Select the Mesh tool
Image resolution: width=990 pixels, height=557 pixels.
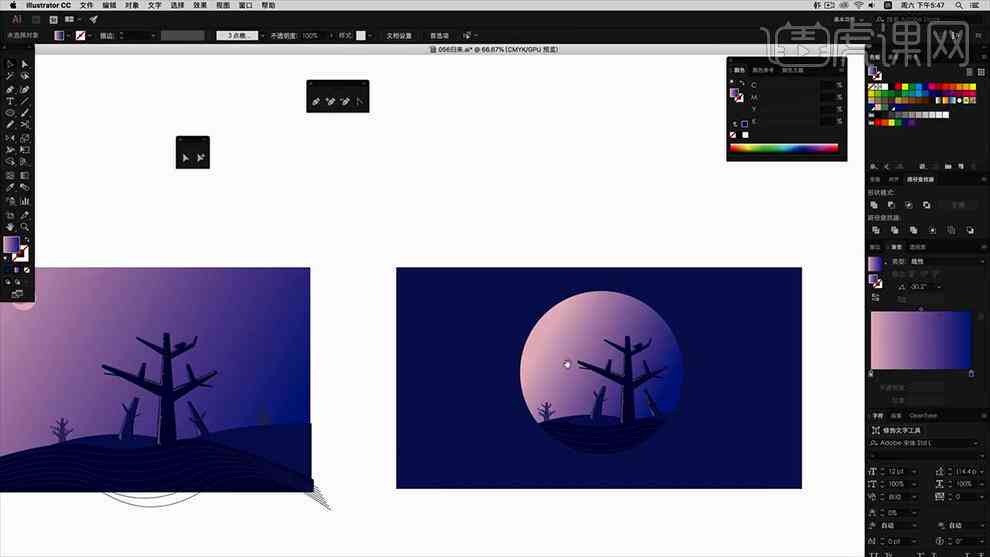click(10, 176)
